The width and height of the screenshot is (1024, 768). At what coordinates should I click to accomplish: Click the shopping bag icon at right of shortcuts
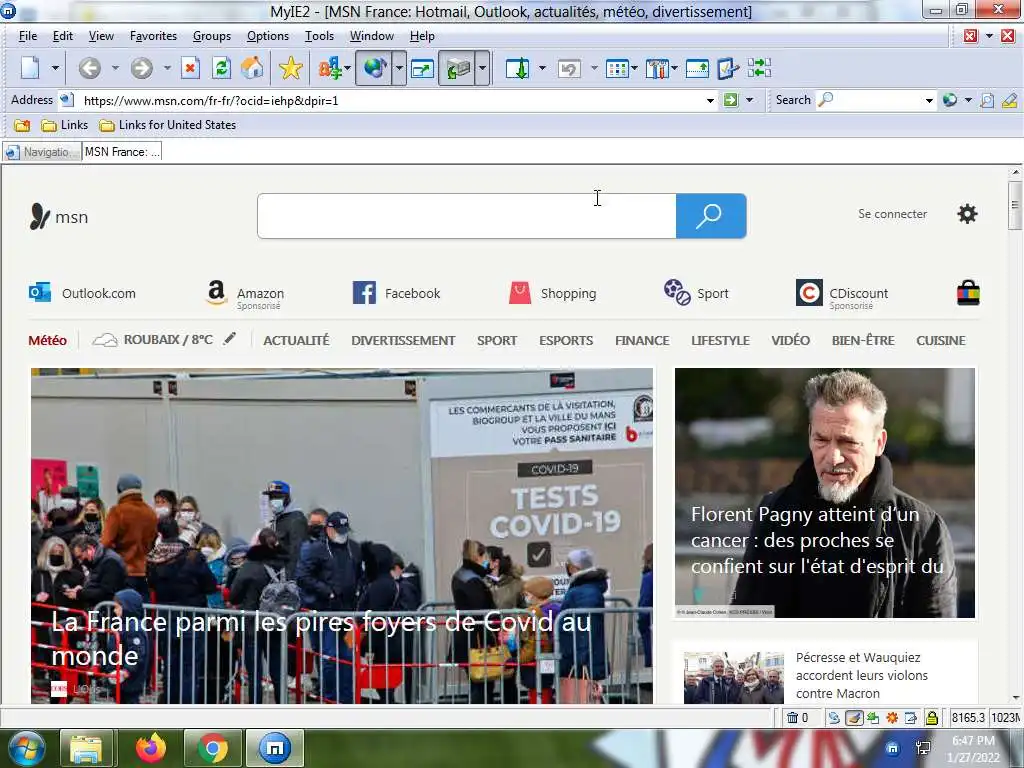[968, 293]
